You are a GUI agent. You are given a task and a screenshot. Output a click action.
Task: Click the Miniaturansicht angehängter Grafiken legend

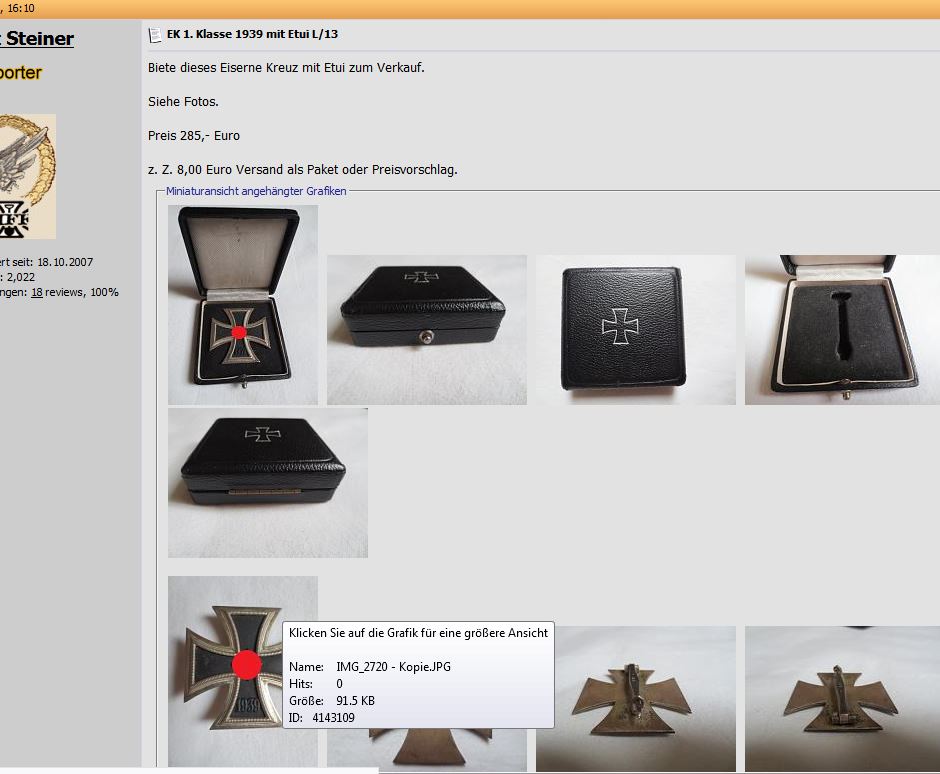(x=256, y=191)
